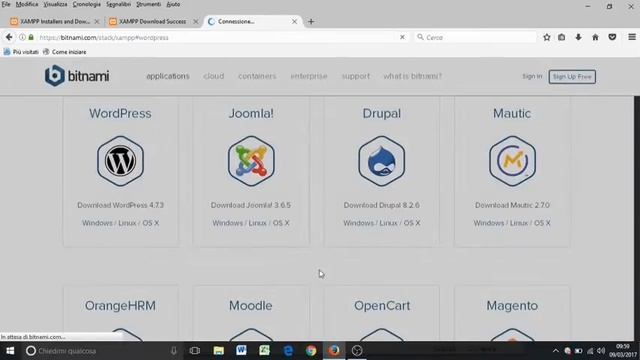Stop loading page with X in address bar
Viewport: 640px width, 360px height.
click(x=402, y=37)
